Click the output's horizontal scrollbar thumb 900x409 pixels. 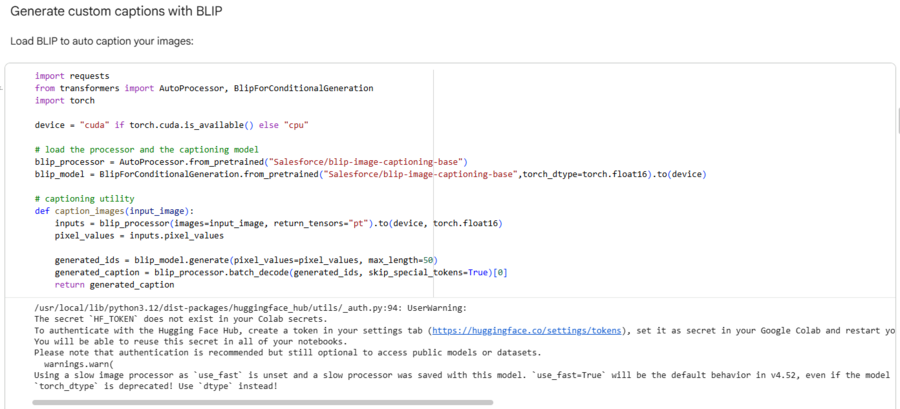(262, 402)
